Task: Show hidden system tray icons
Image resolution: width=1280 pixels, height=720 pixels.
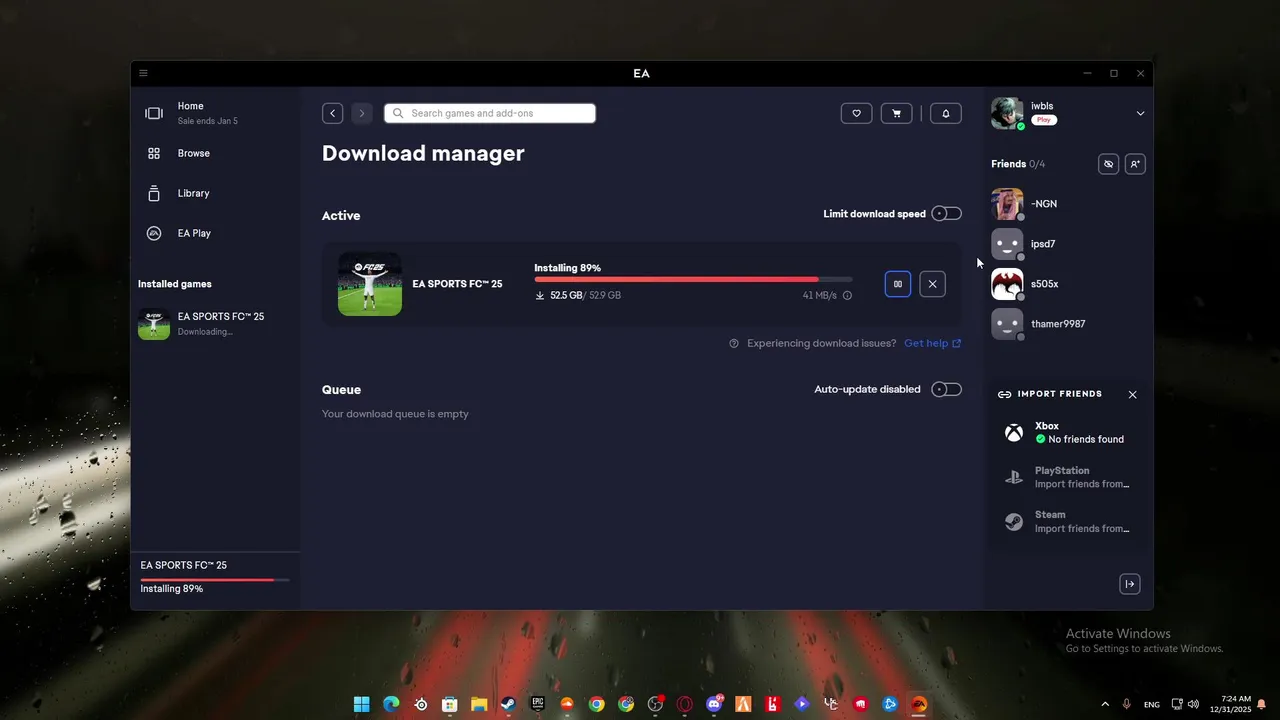Action: 1105,704
